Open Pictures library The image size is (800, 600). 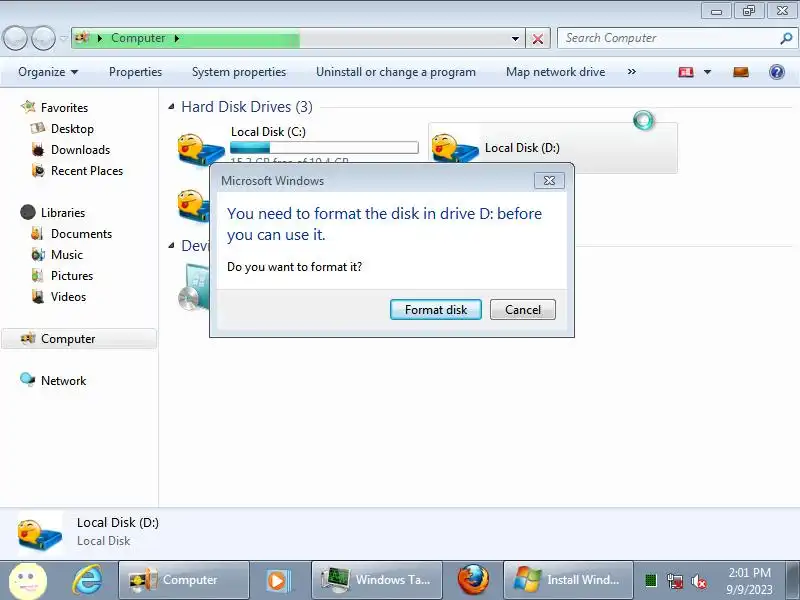point(72,276)
